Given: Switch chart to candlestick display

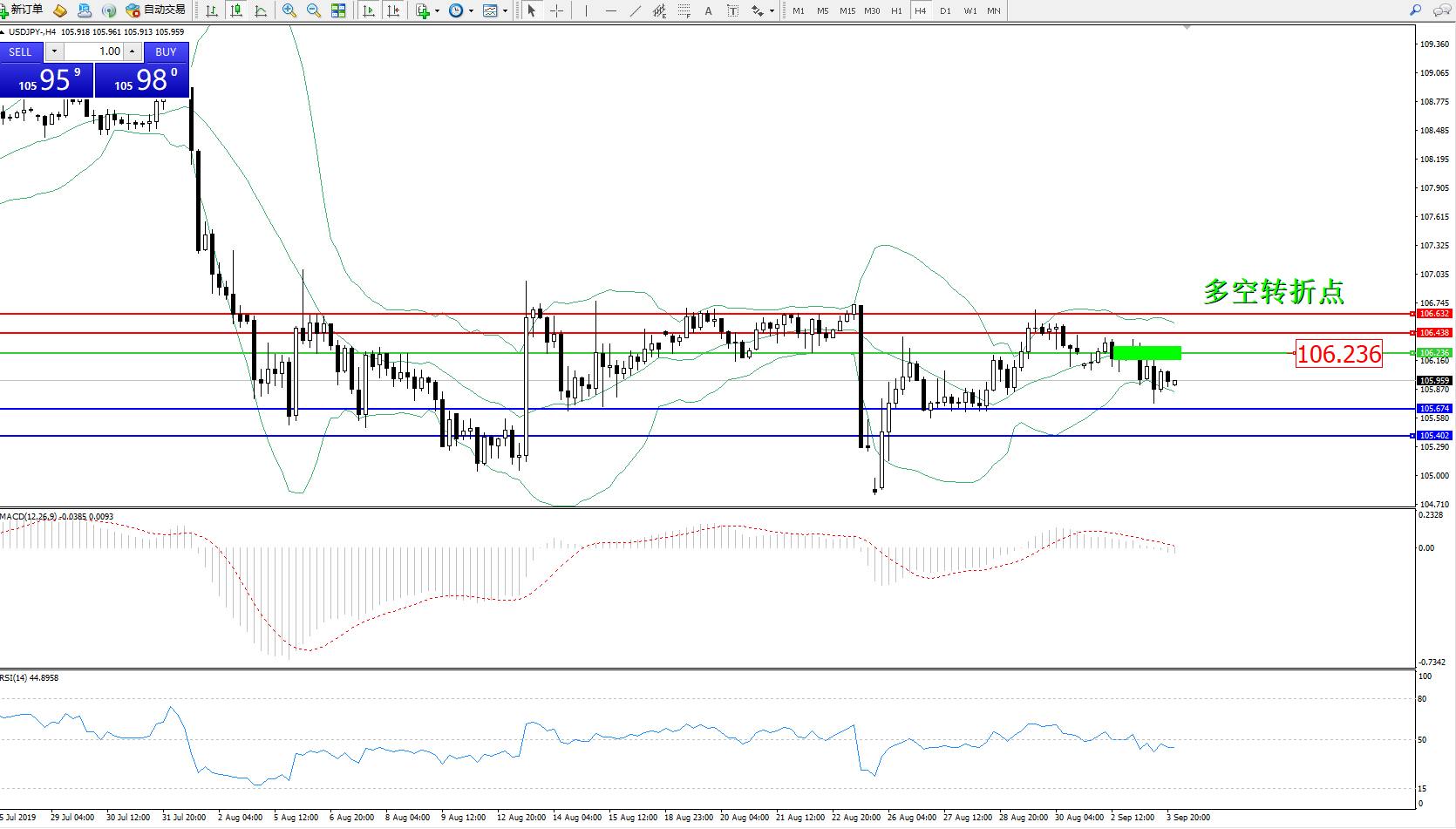Looking at the screenshot, I should [x=235, y=10].
